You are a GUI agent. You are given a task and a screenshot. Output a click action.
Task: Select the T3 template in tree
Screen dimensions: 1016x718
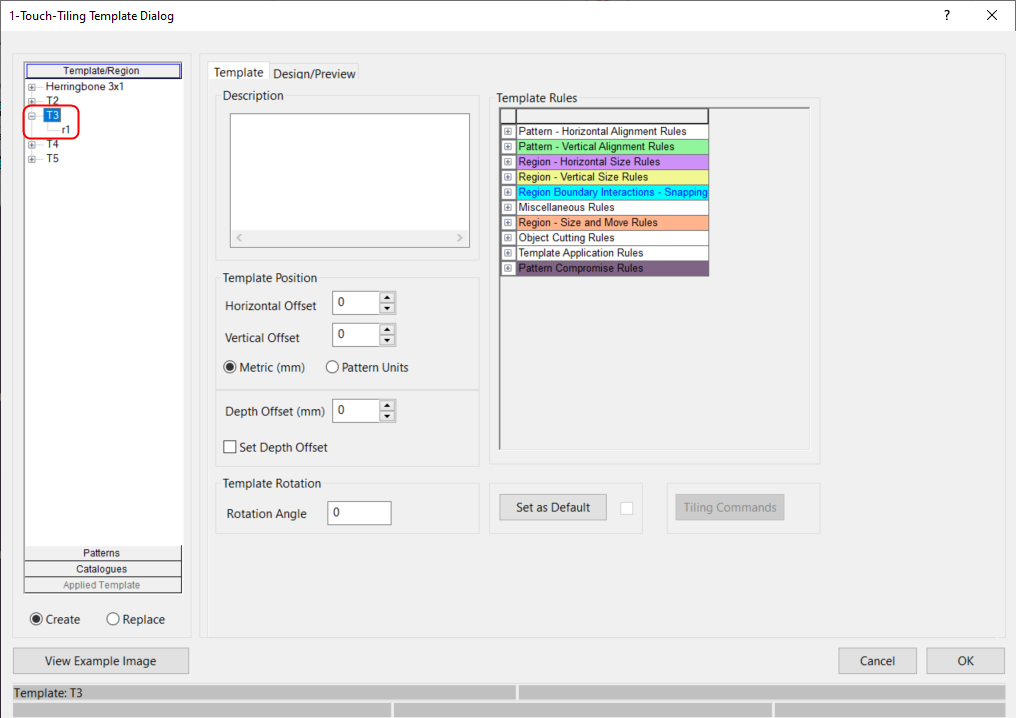point(52,115)
